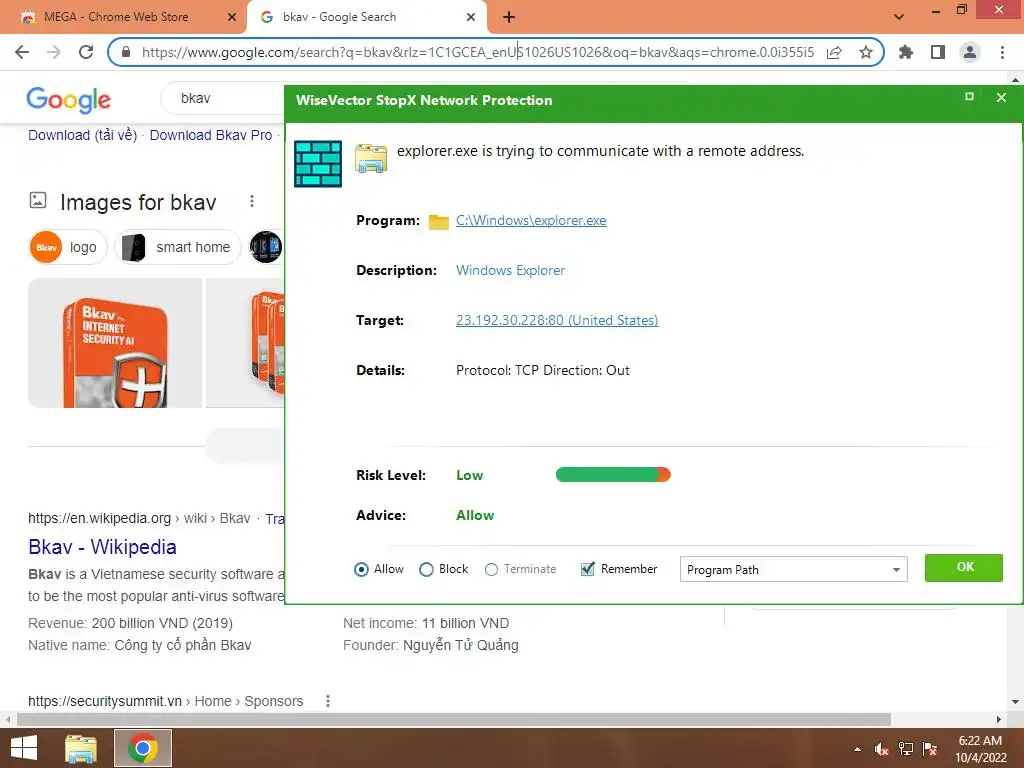Image resolution: width=1024 pixels, height=768 pixels.
Task: Open a new Chrome tab
Action: tap(509, 18)
